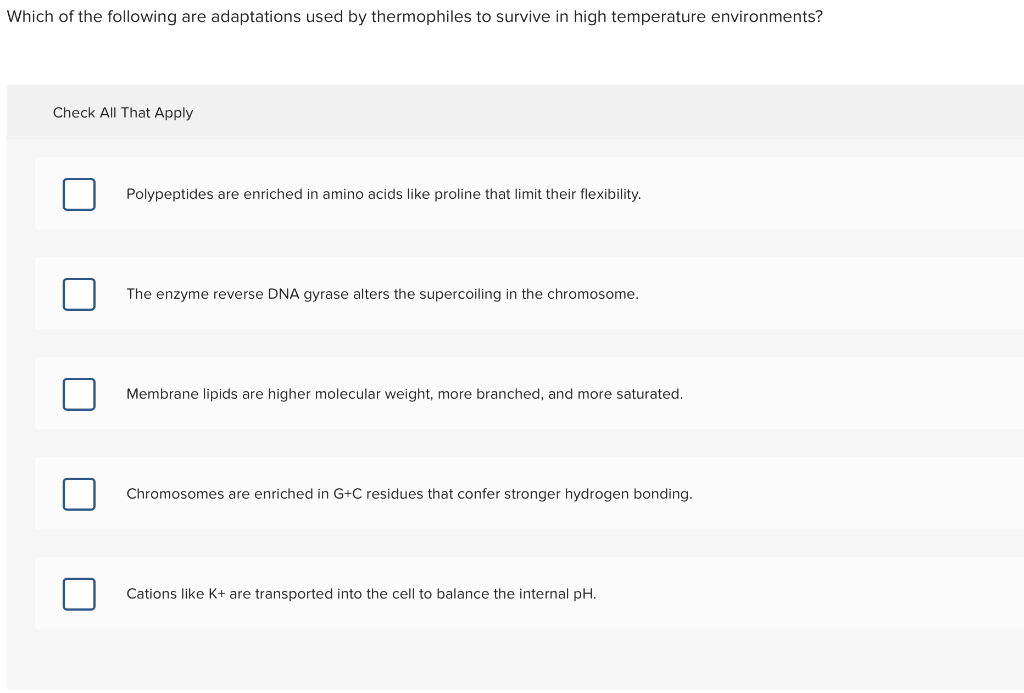Toggle the supercoiling chromosome checkbox
Image resolution: width=1024 pixels, height=693 pixels.
[x=79, y=294]
